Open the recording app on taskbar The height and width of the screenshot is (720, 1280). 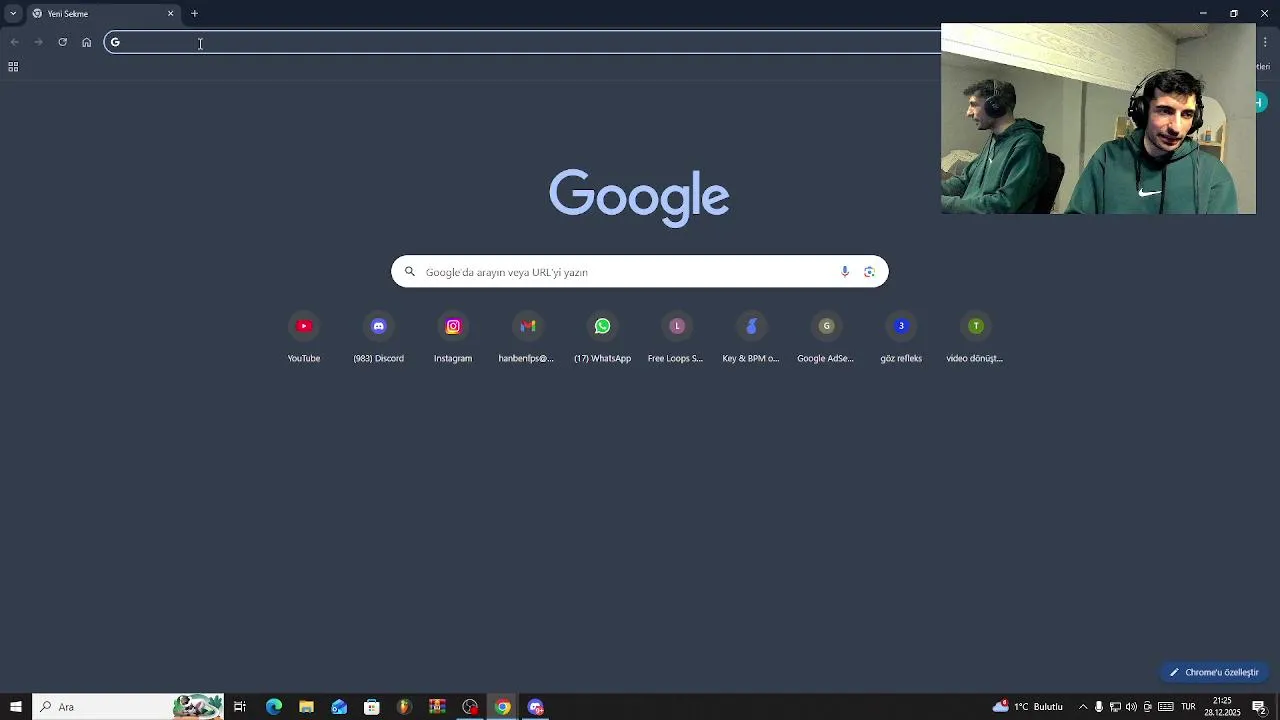click(470, 707)
